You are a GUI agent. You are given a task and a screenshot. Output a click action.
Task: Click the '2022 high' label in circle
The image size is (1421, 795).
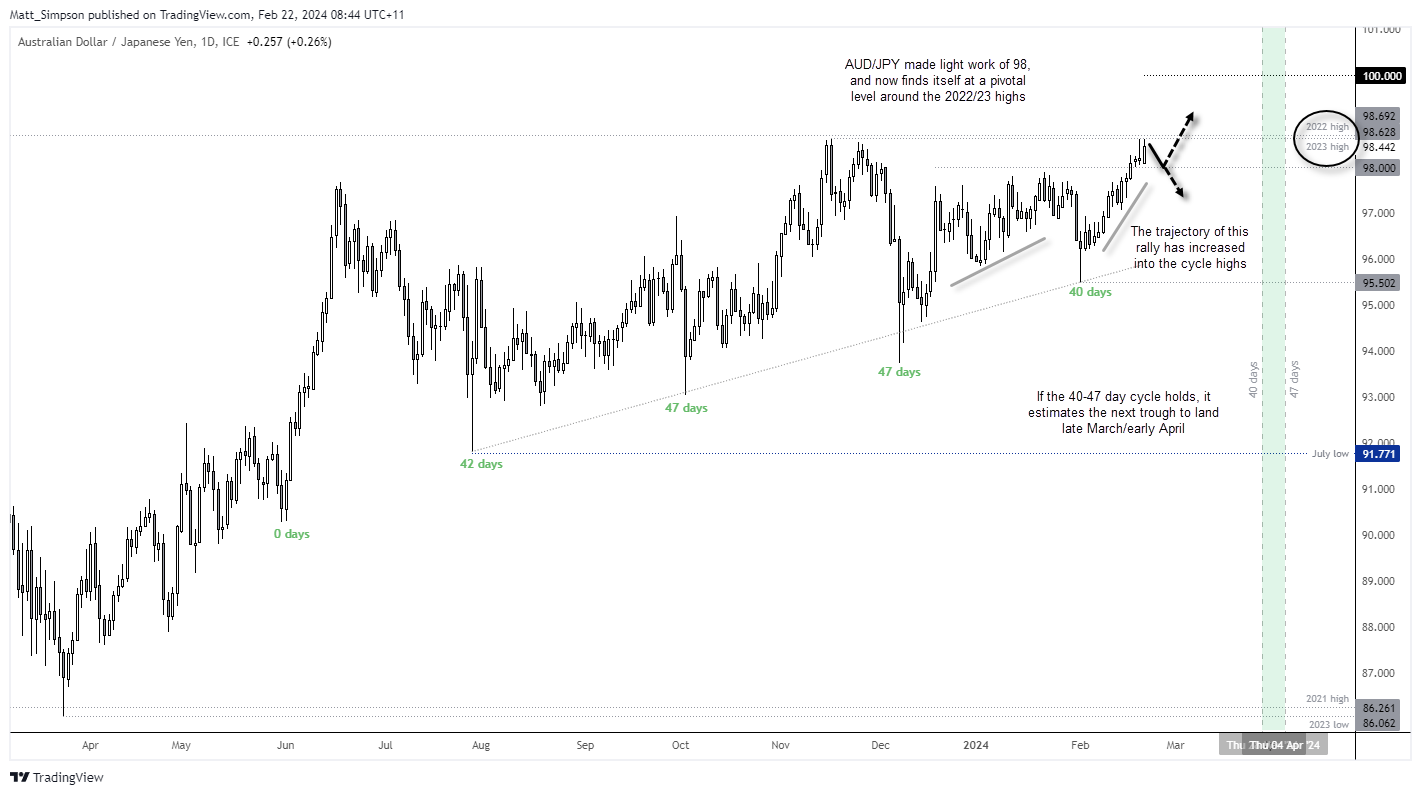1328,127
